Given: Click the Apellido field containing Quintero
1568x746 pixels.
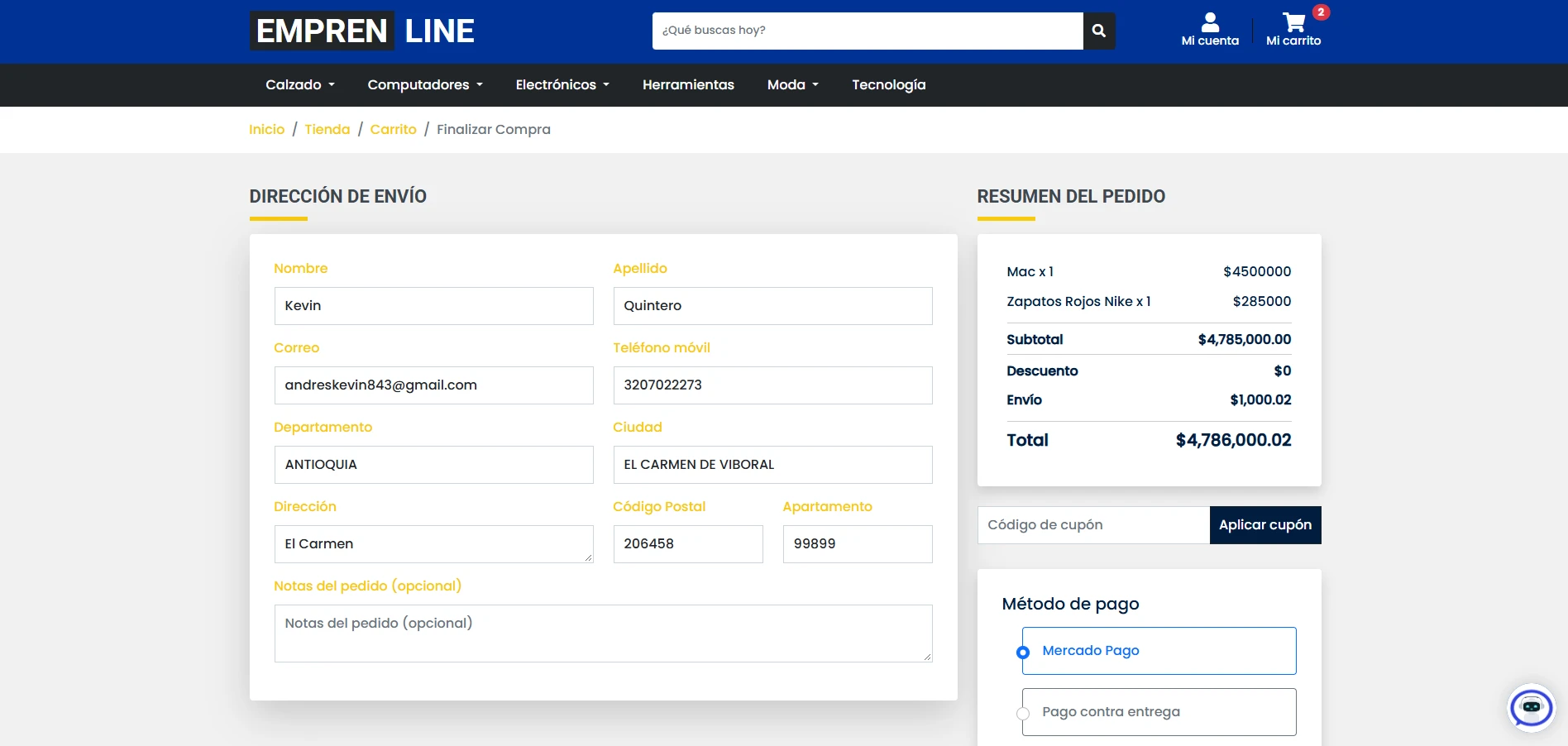Looking at the screenshot, I should (x=773, y=306).
